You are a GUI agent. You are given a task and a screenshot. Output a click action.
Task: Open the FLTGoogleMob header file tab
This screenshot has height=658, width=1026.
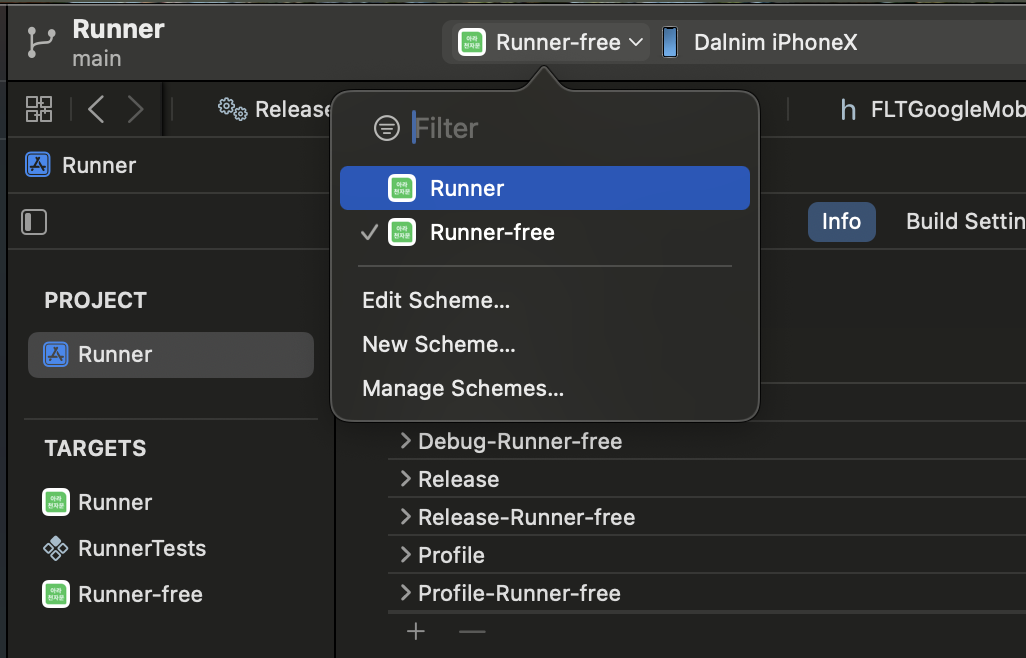click(x=947, y=109)
